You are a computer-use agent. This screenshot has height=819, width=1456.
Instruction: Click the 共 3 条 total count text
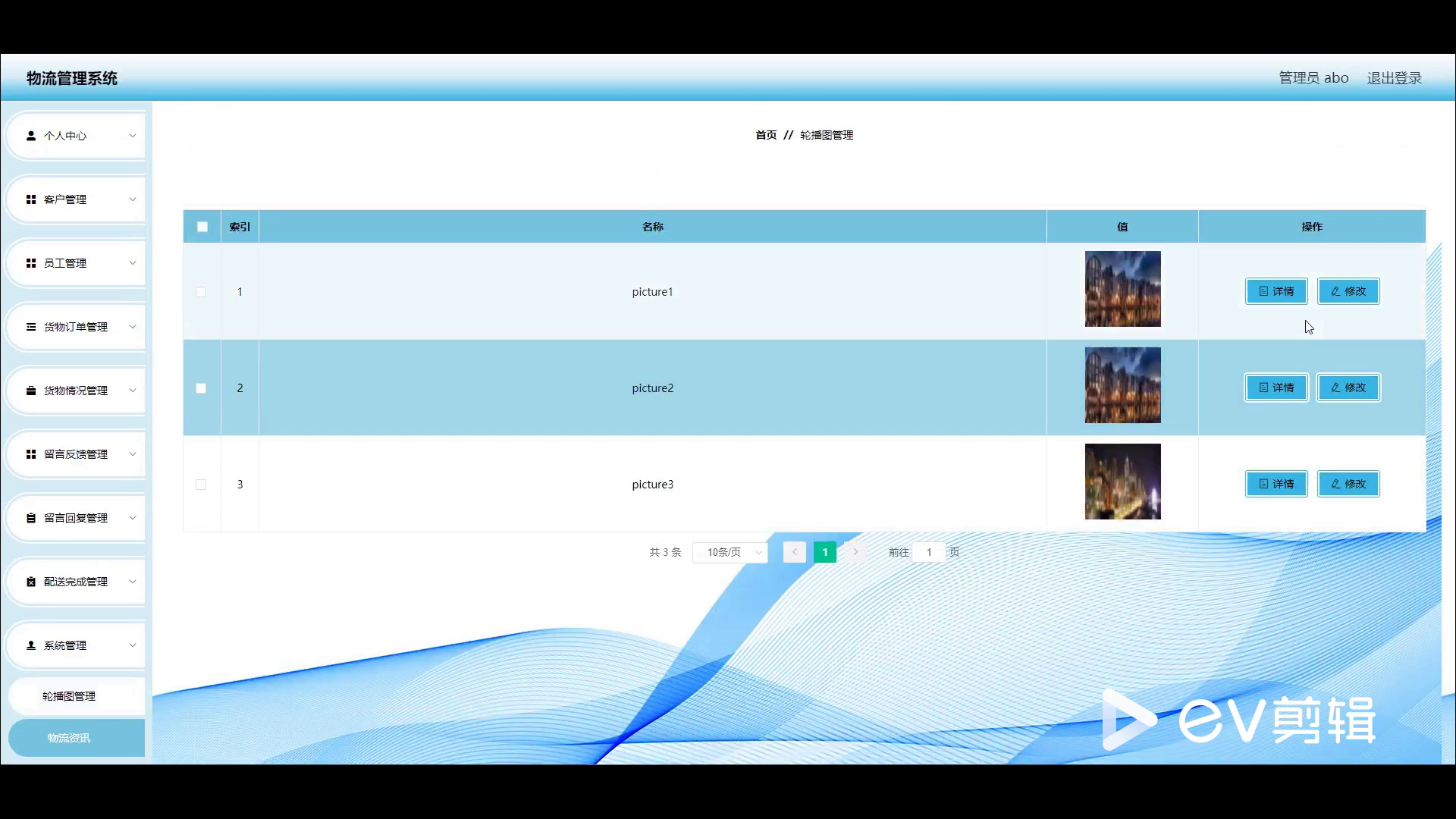point(665,552)
